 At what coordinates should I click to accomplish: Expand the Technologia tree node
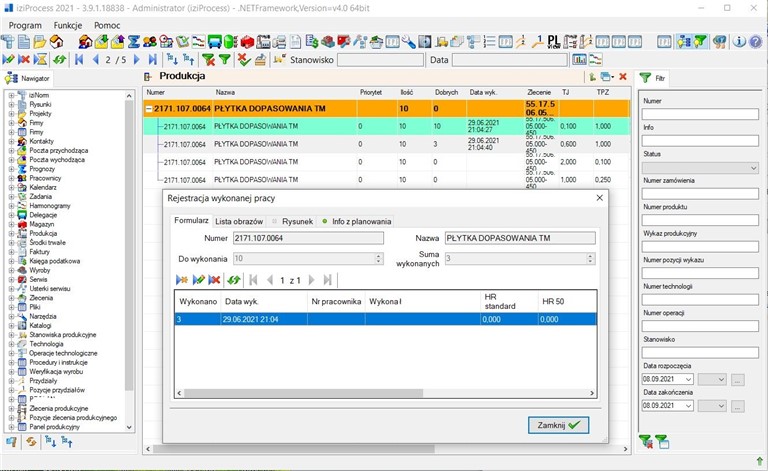11,344
